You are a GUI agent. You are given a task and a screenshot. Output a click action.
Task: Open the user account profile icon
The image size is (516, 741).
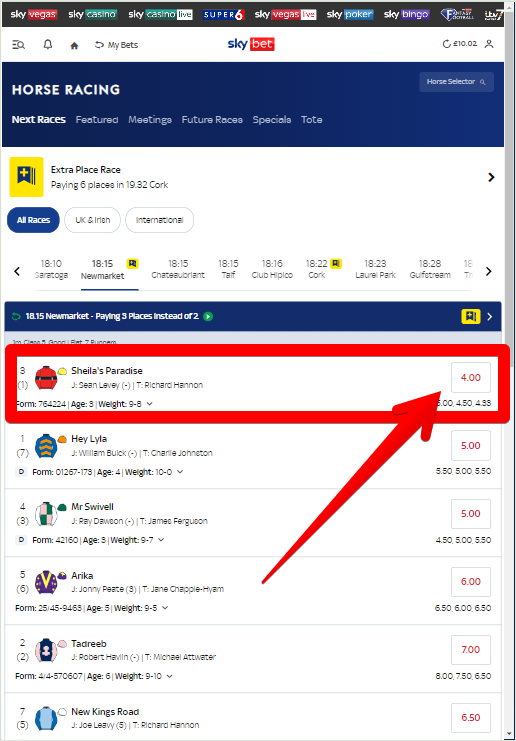tap(489, 44)
